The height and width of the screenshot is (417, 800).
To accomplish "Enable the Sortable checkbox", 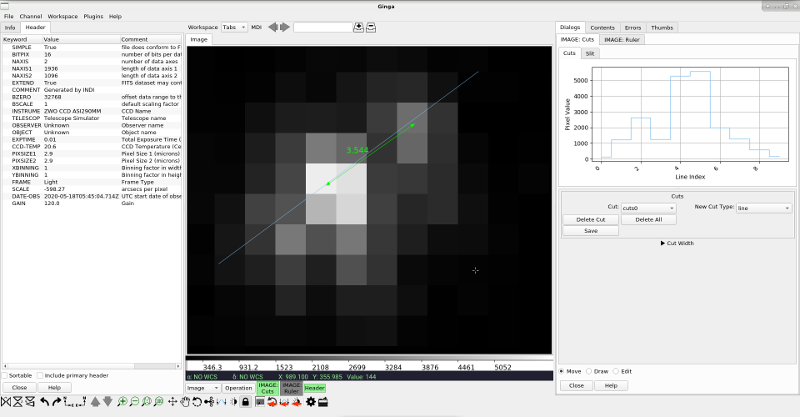I will (5, 375).
